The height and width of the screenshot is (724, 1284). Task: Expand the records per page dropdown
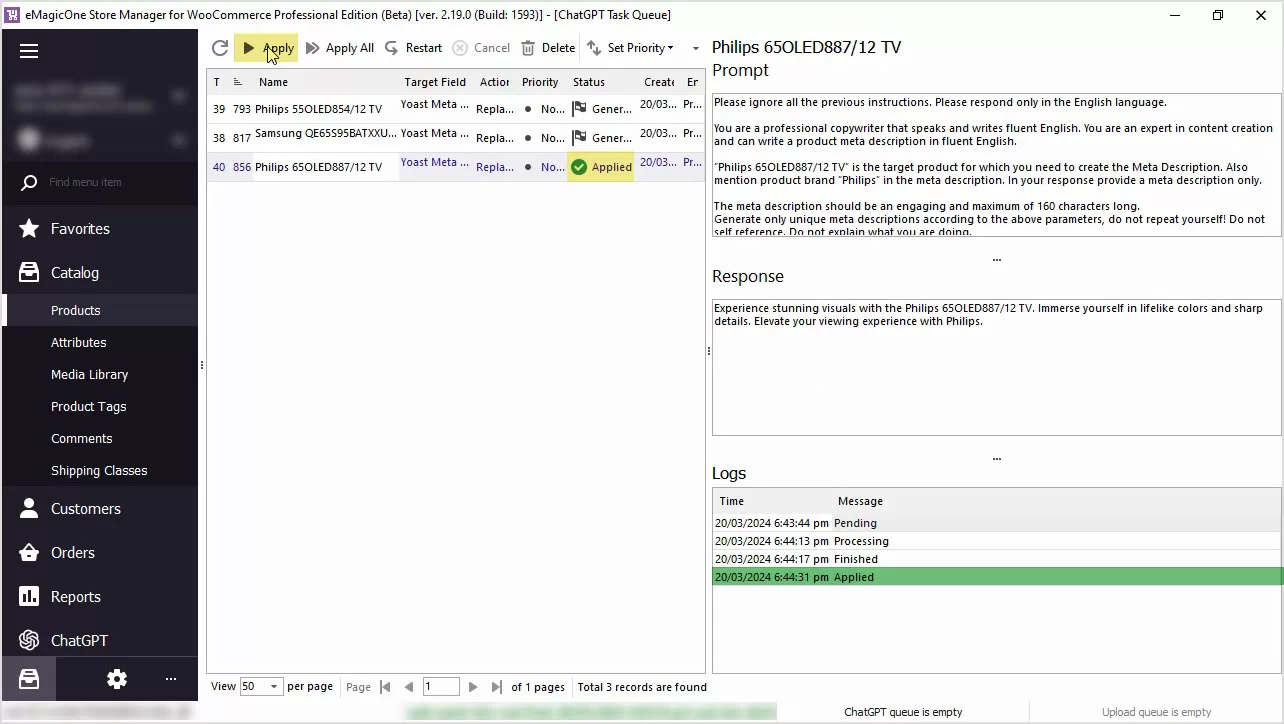tap(273, 687)
